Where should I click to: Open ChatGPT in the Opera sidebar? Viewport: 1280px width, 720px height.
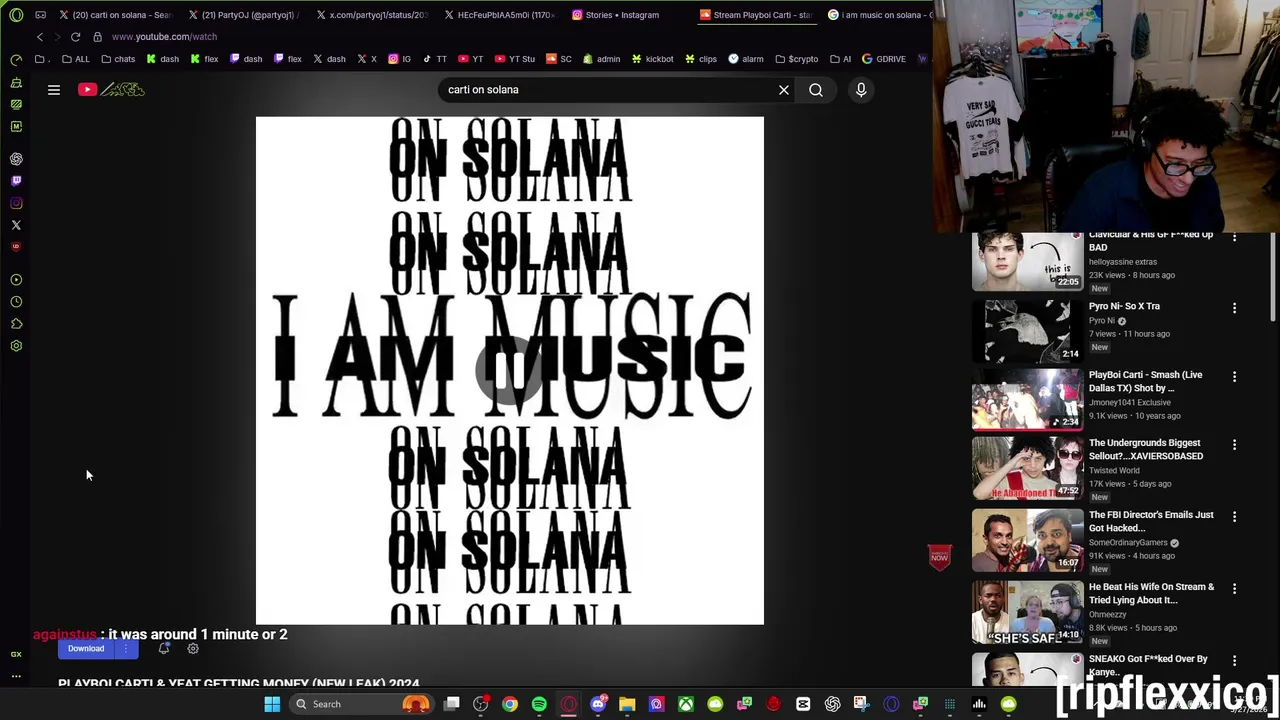(16, 159)
